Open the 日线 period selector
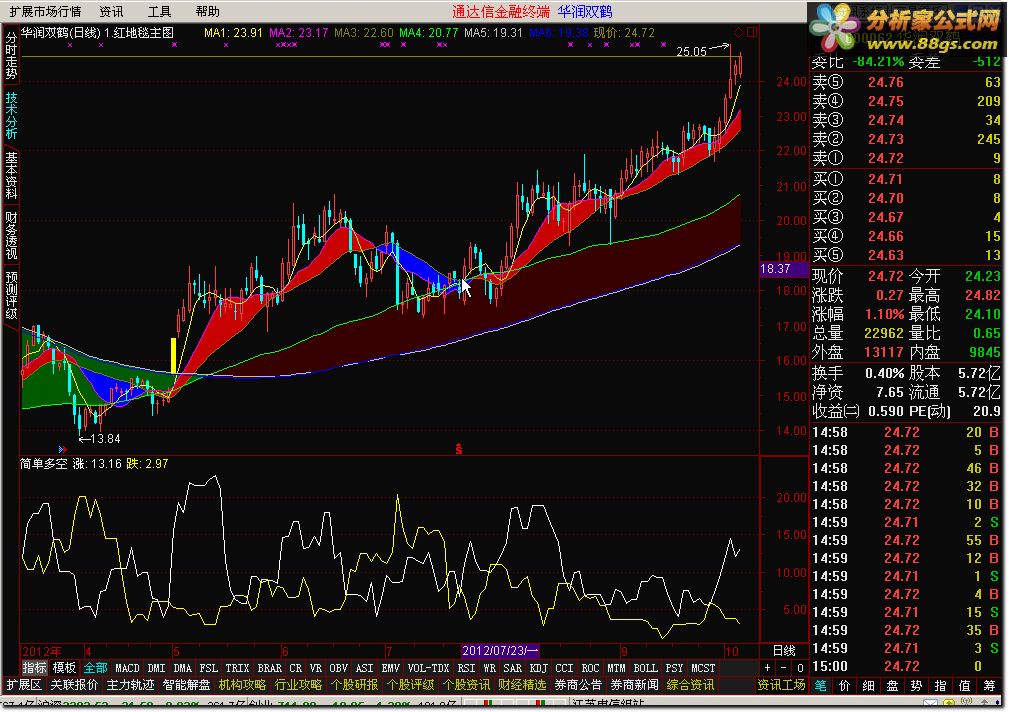The width and height of the screenshot is (1009, 712). (x=784, y=651)
